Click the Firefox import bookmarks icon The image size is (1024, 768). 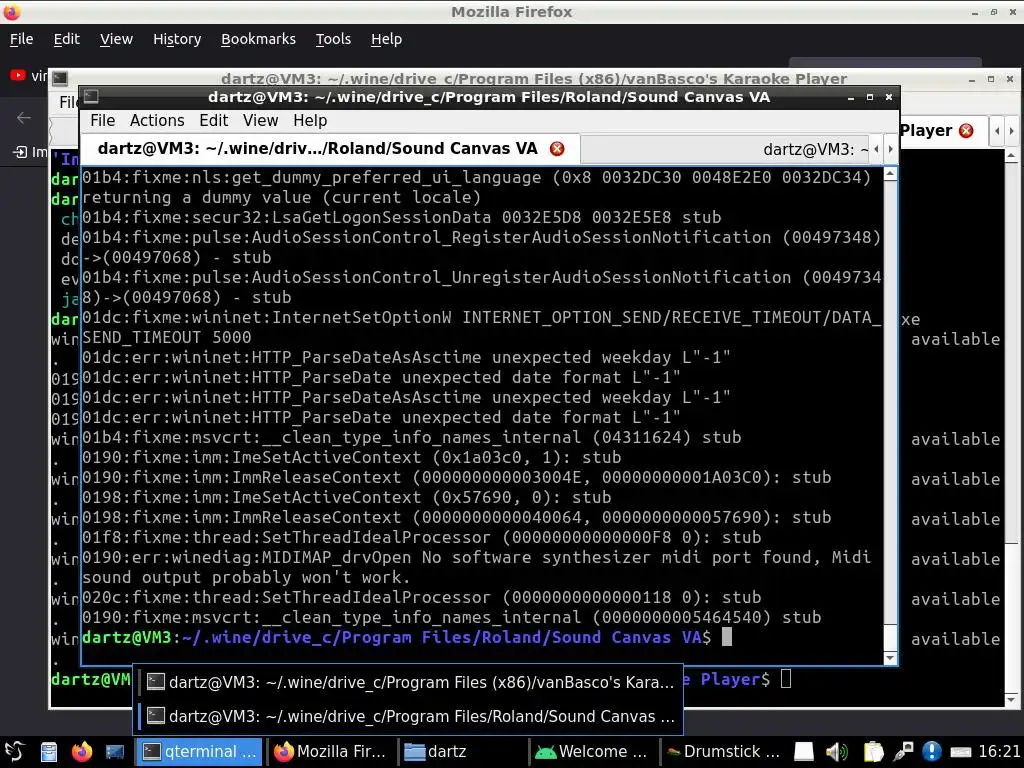pyautogui.click(x=20, y=152)
